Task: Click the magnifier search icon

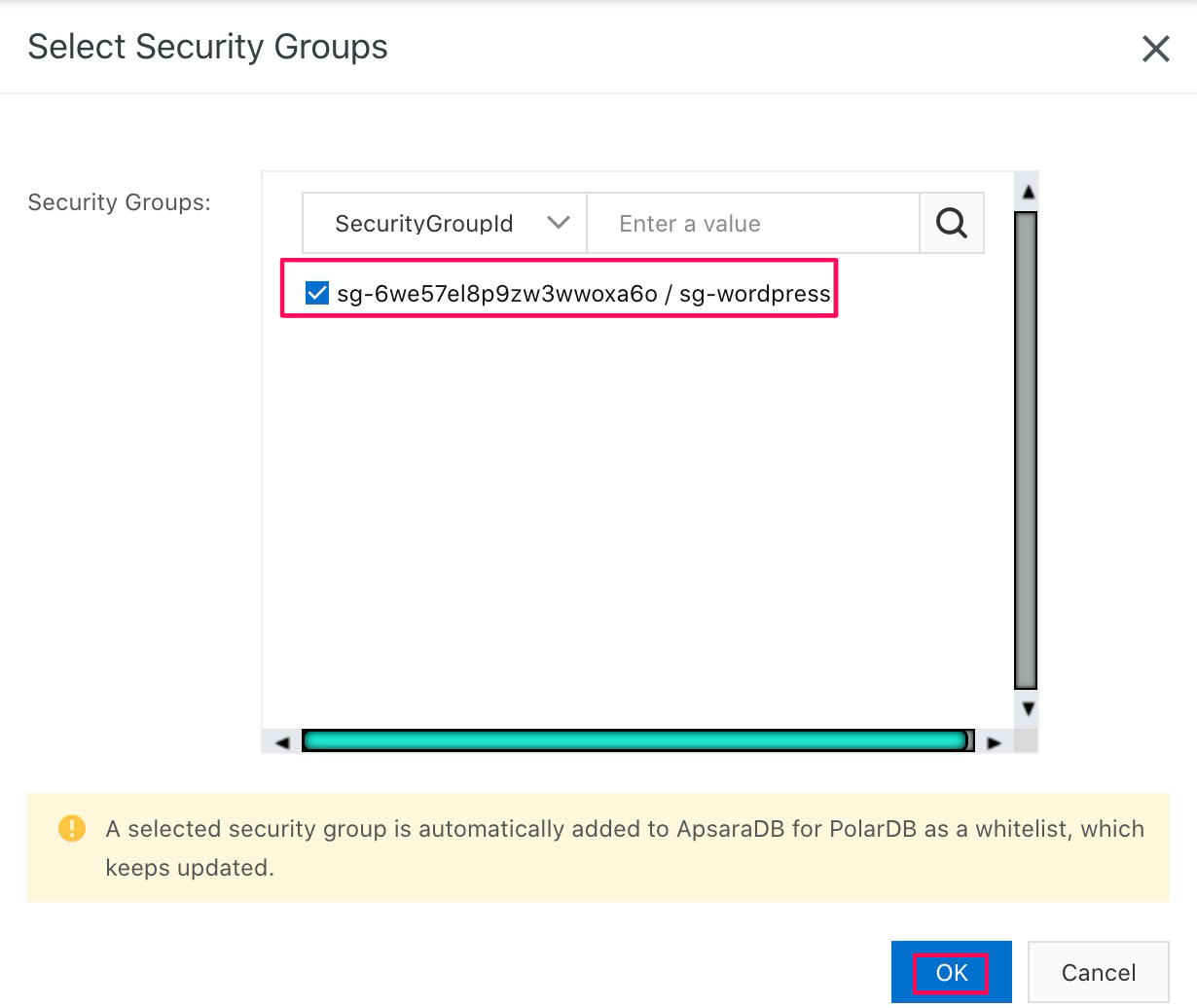Action: 952,223
